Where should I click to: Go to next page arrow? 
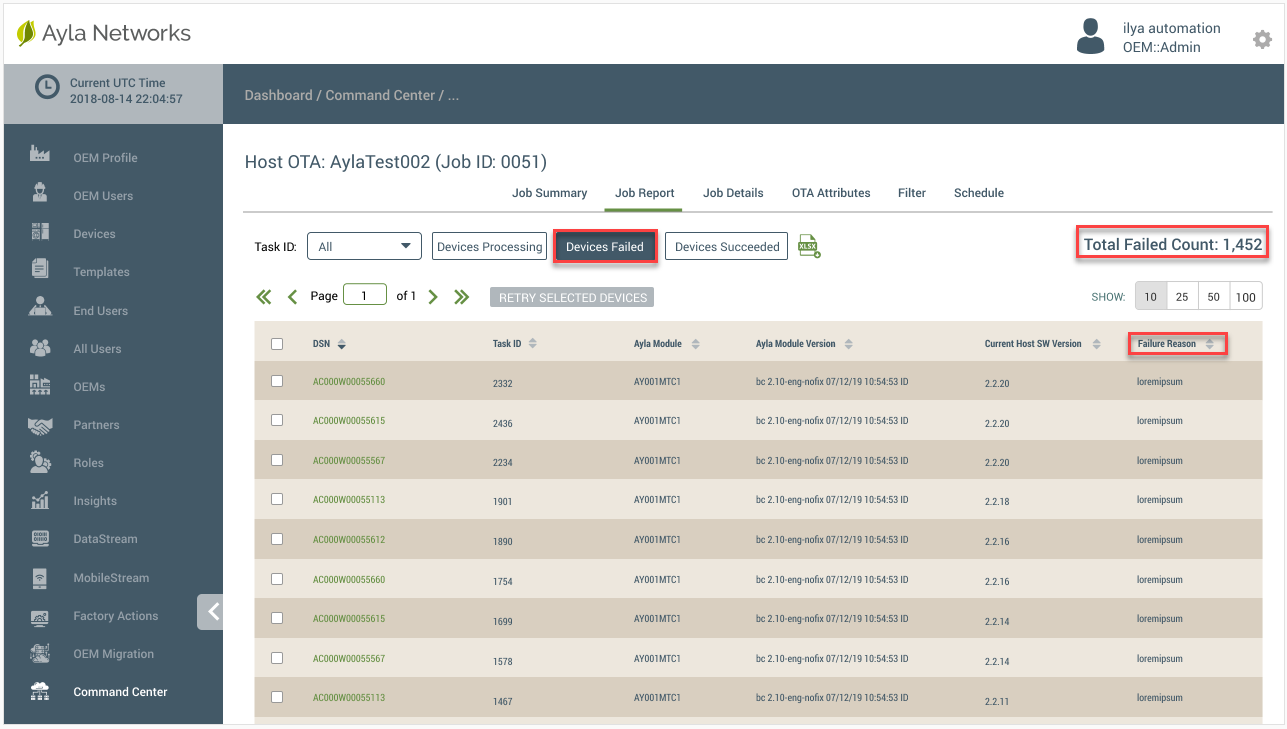coord(433,296)
